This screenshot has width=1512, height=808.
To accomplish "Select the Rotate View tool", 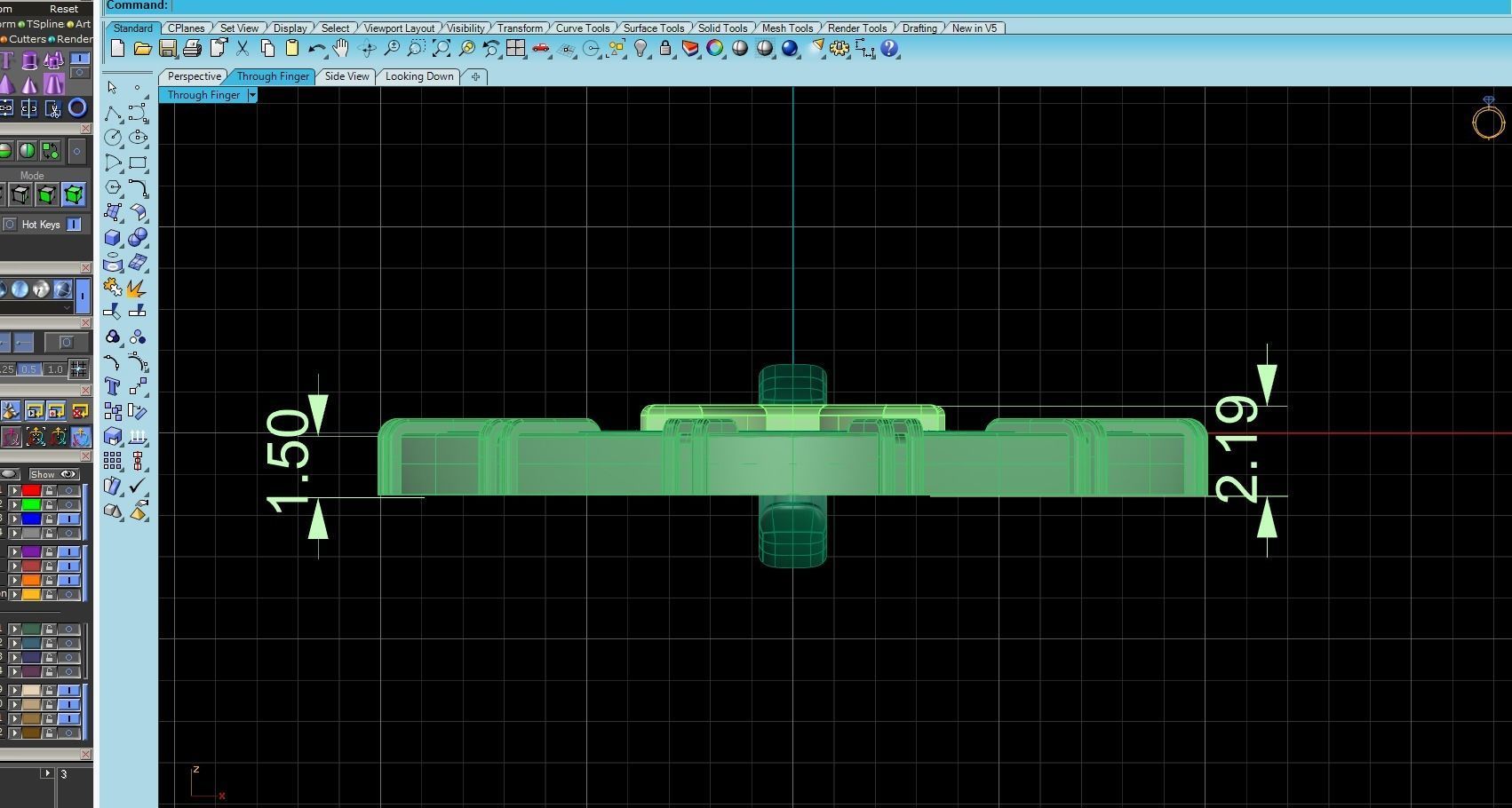I will (366, 49).
